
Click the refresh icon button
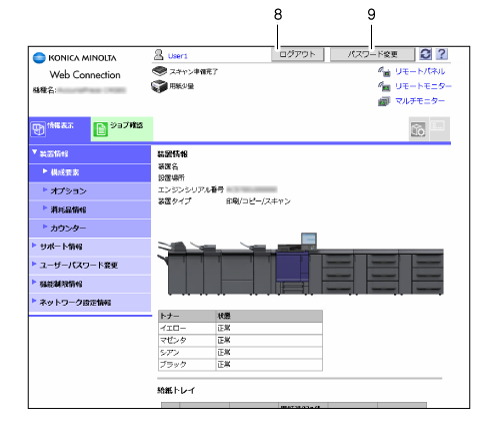coord(425,54)
